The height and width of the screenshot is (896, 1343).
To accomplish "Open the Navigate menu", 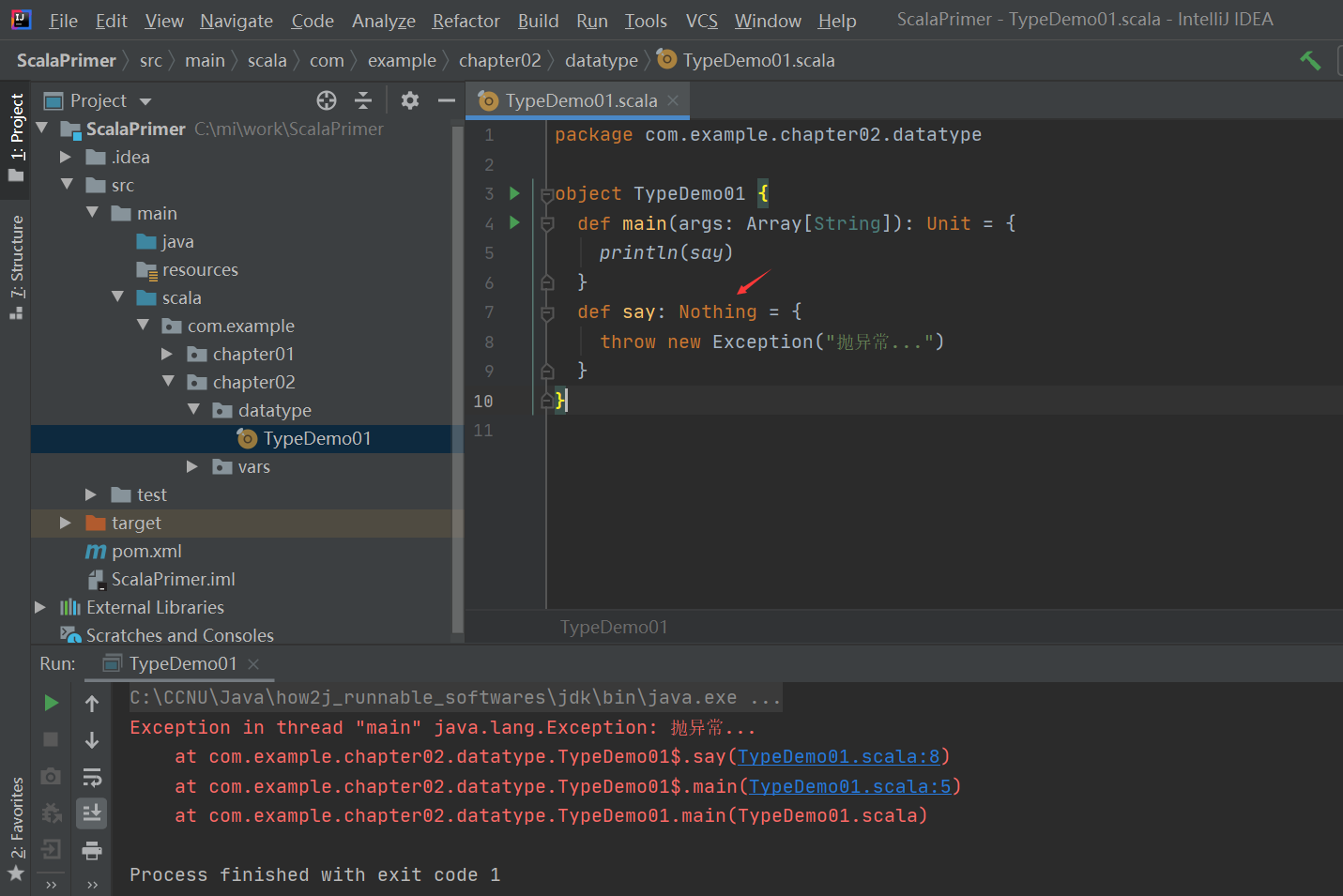I will click(237, 21).
